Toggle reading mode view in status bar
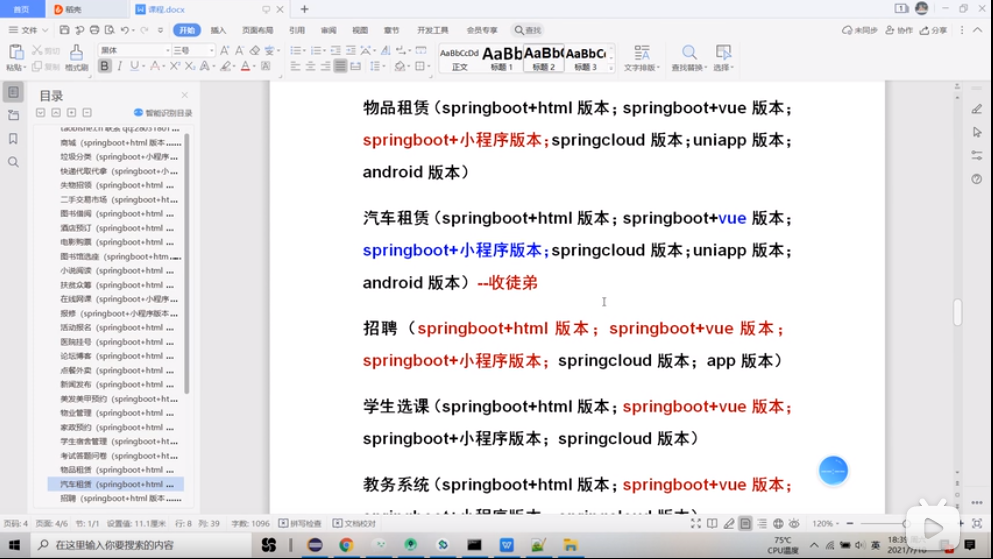The image size is (993, 559). pos(712,523)
